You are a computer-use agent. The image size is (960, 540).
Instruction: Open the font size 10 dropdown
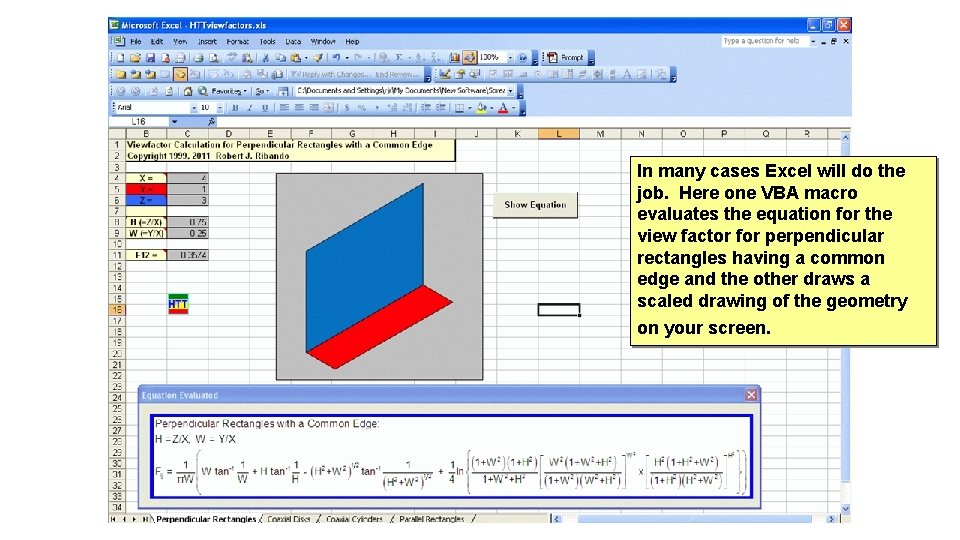click(x=220, y=108)
